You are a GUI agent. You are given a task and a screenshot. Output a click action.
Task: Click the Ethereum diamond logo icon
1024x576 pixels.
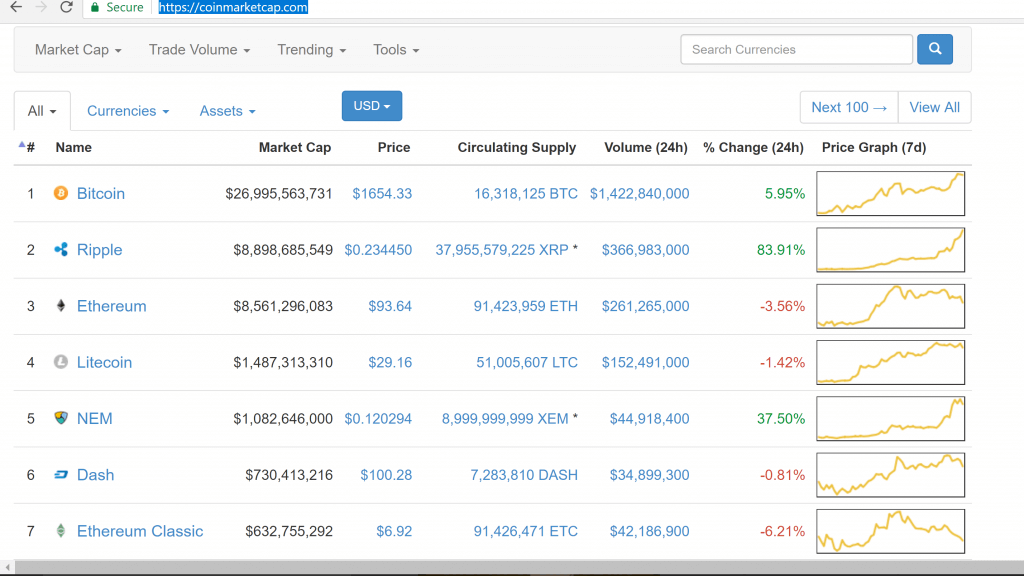tap(60, 306)
